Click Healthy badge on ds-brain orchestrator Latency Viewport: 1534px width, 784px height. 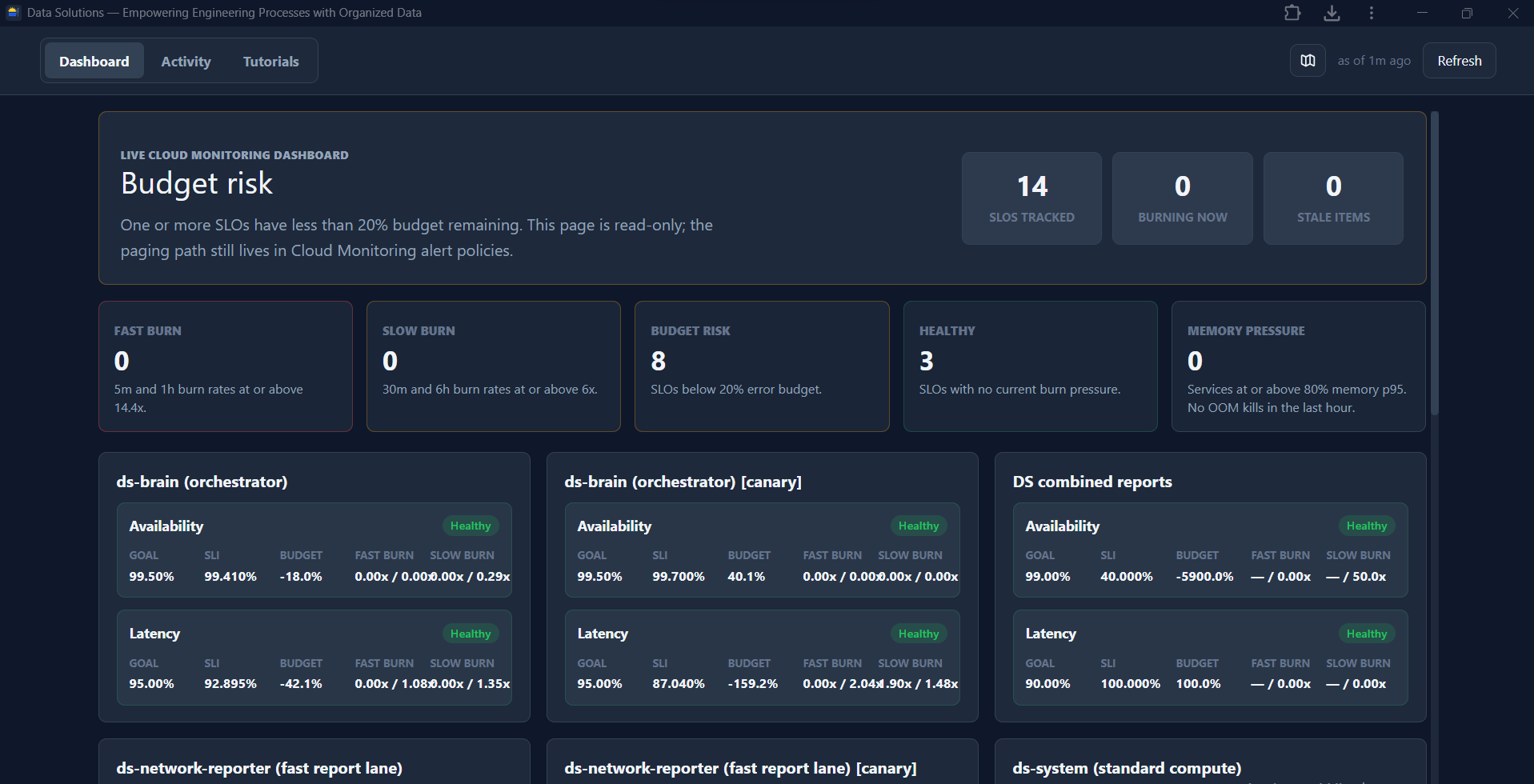[x=471, y=634]
